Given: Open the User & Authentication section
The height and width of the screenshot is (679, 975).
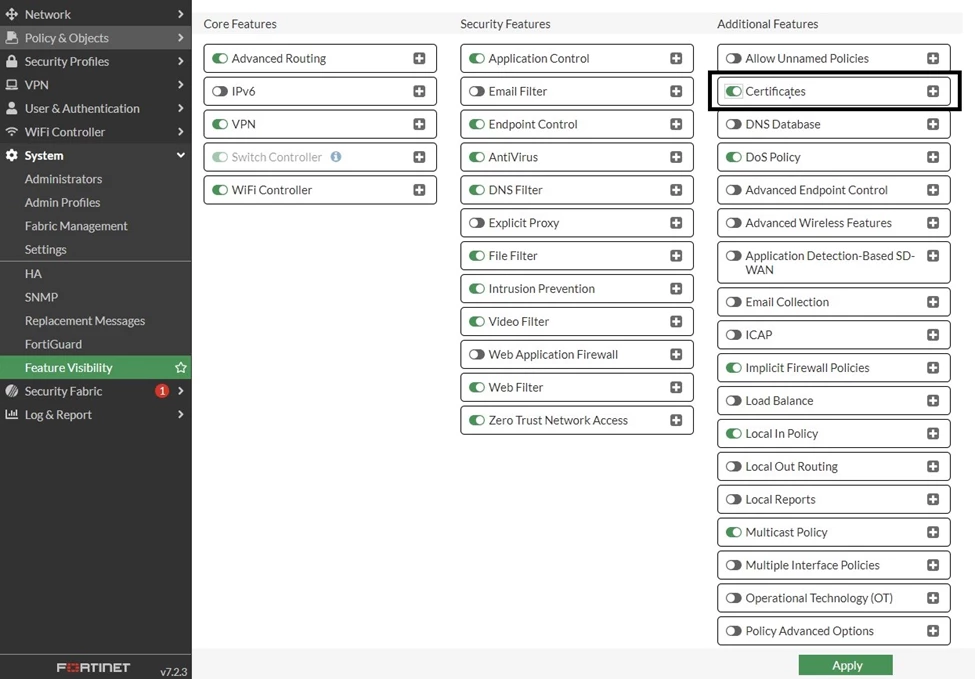Looking at the screenshot, I should coord(96,108).
